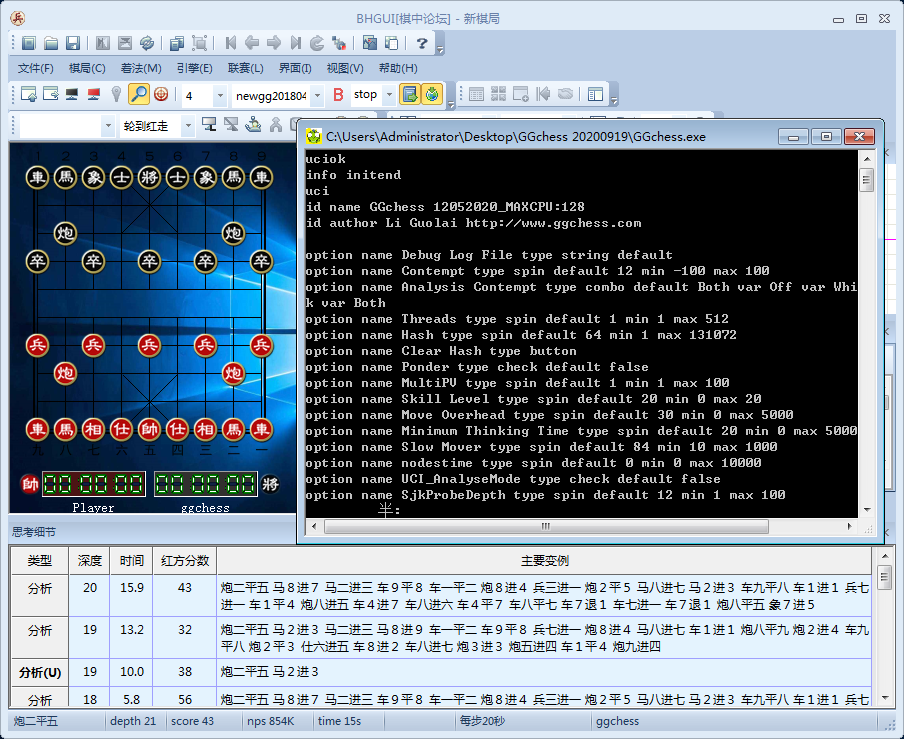Expand the stop dropdown
Image resolution: width=904 pixels, height=739 pixels.
tap(389, 95)
